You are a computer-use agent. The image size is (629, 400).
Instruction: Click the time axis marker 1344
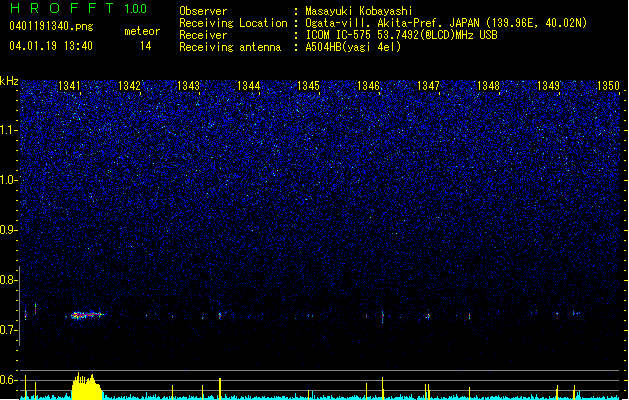pyautogui.click(x=249, y=86)
